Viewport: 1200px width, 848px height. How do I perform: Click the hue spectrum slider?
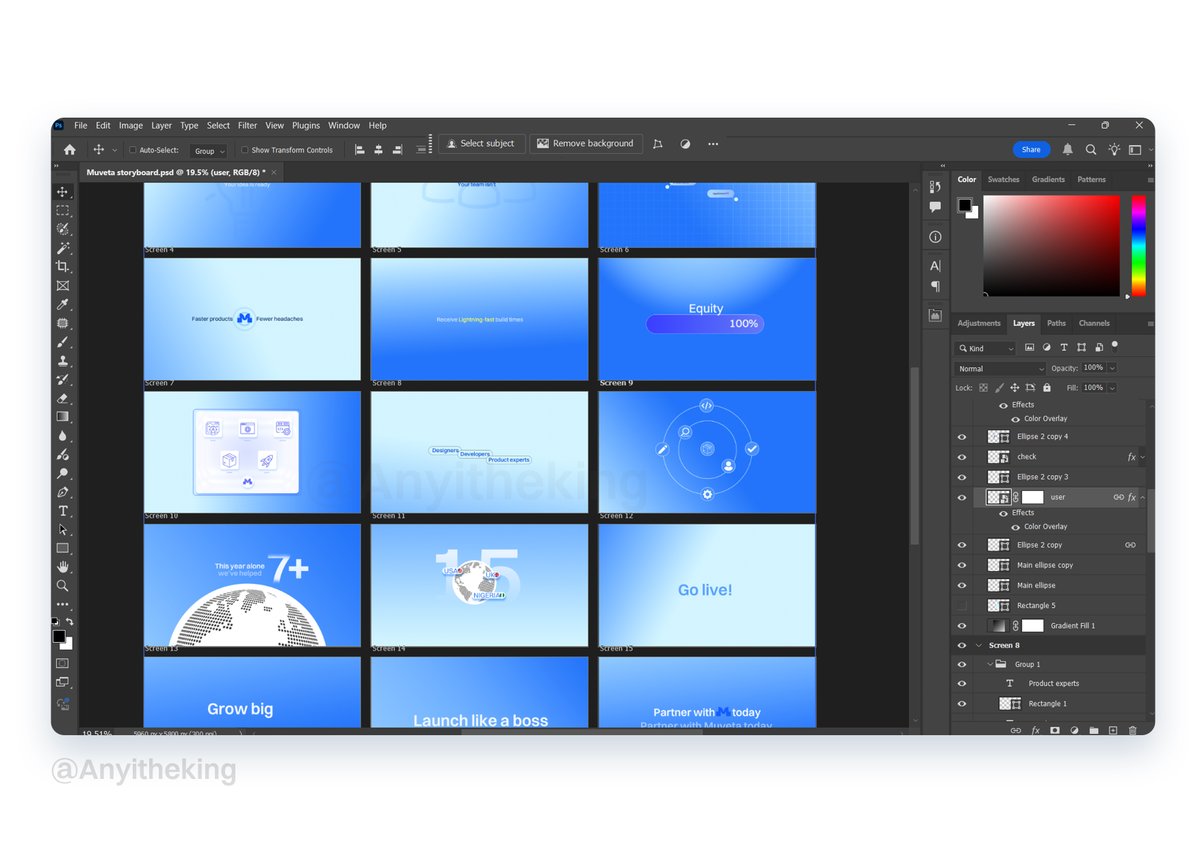tap(1138, 245)
